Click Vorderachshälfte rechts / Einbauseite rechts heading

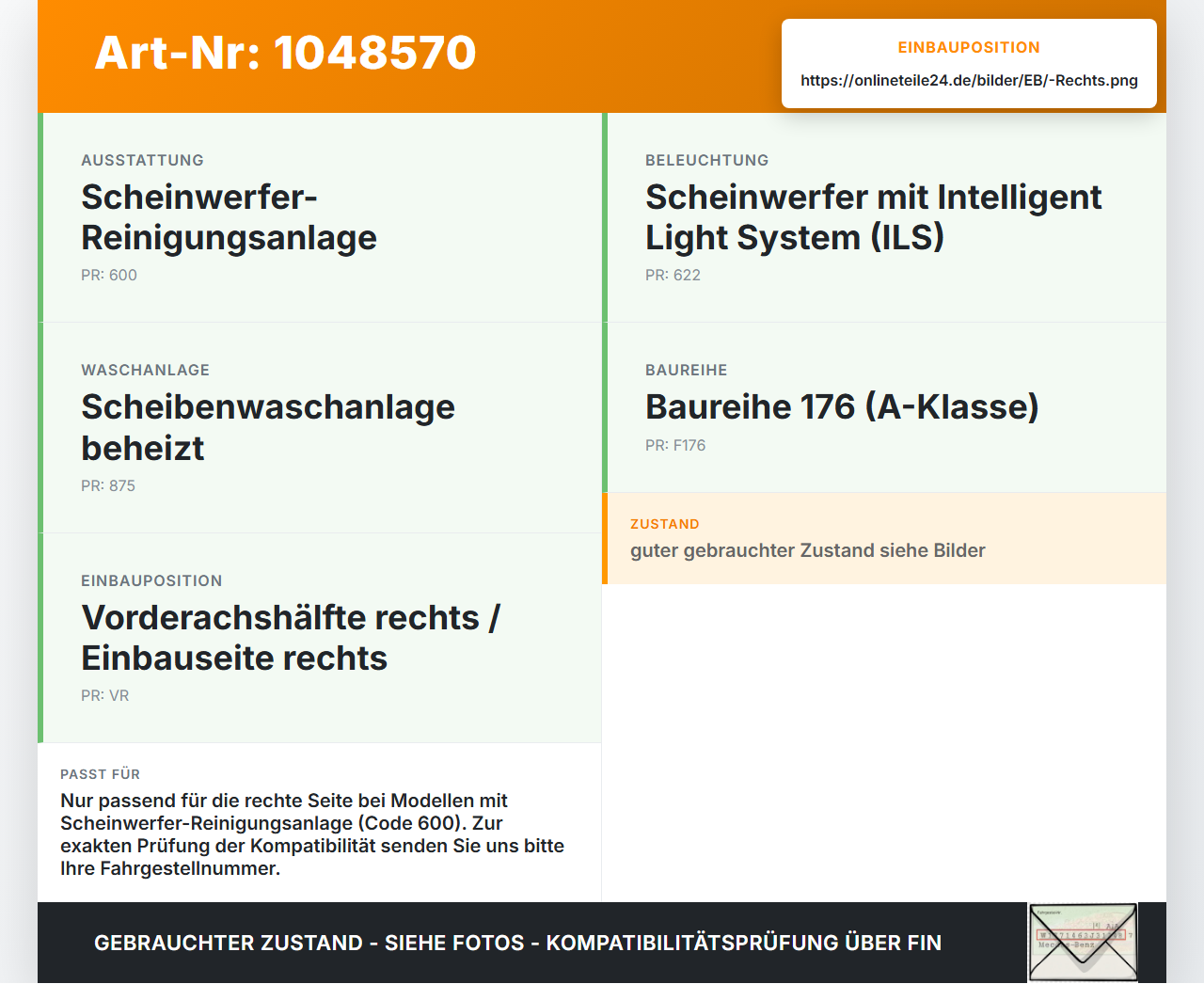click(x=291, y=638)
